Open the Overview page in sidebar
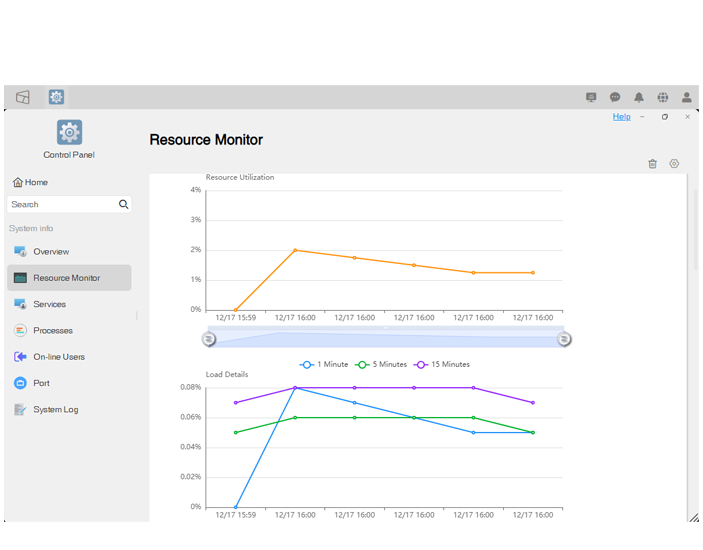 [x=50, y=252]
